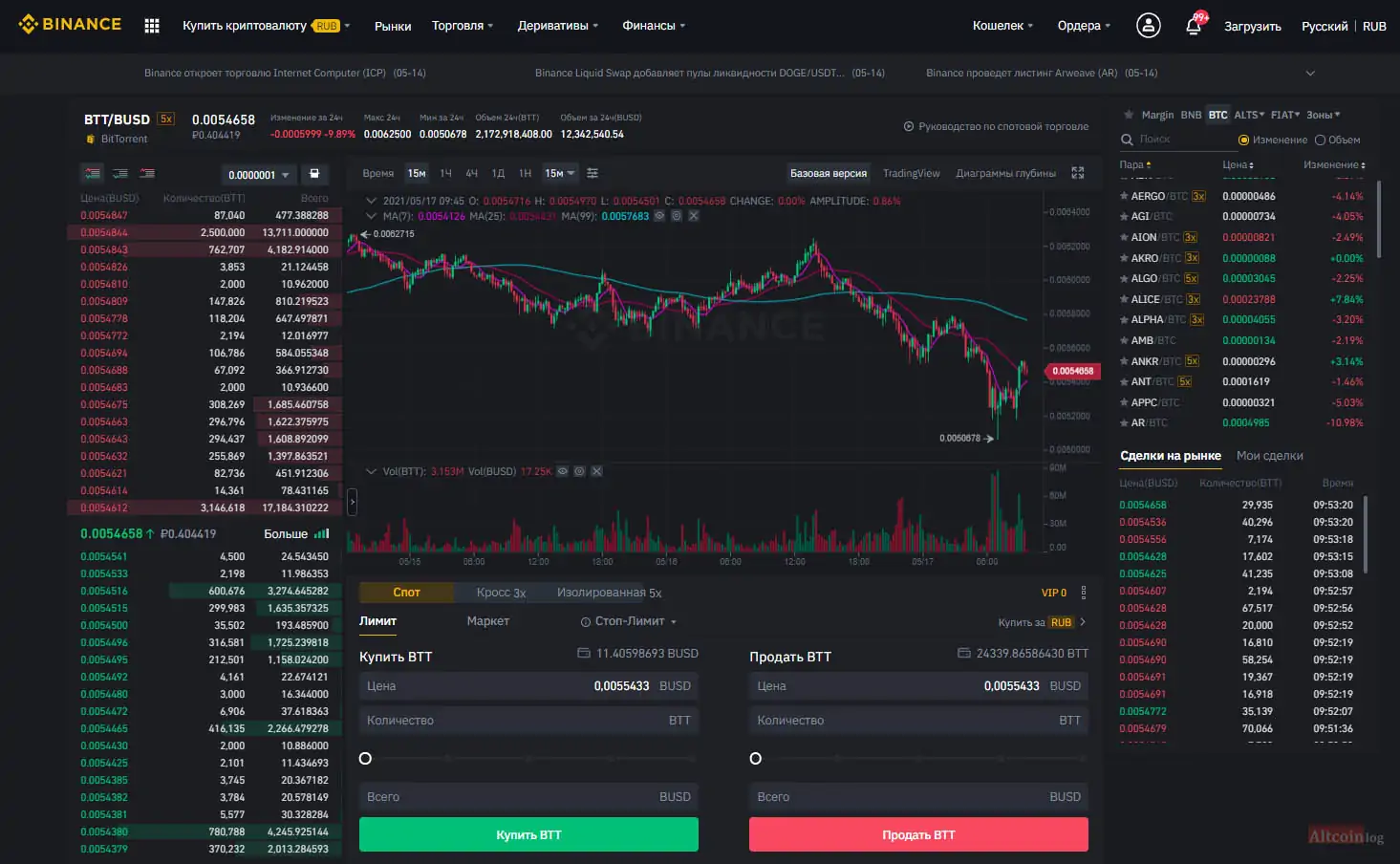Viewport: 1400px width, 864px height.
Task: Click the search magnifier icon in pairs panel
Action: [x=1127, y=140]
